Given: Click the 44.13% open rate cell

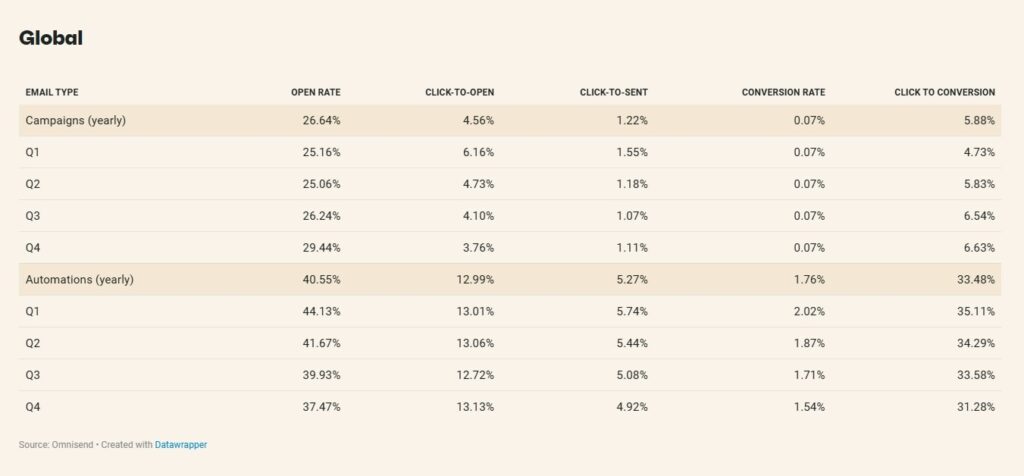Looking at the screenshot, I should coord(322,312).
